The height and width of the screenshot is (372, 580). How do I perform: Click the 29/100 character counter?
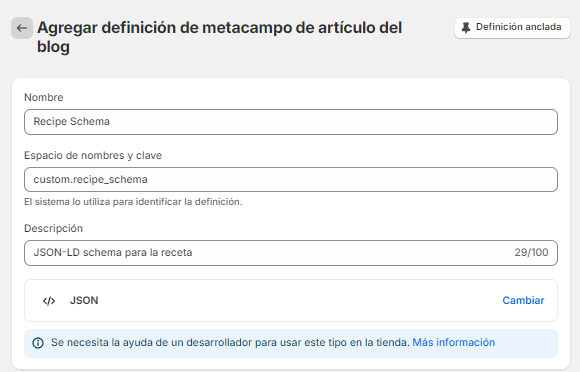[x=531, y=253]
